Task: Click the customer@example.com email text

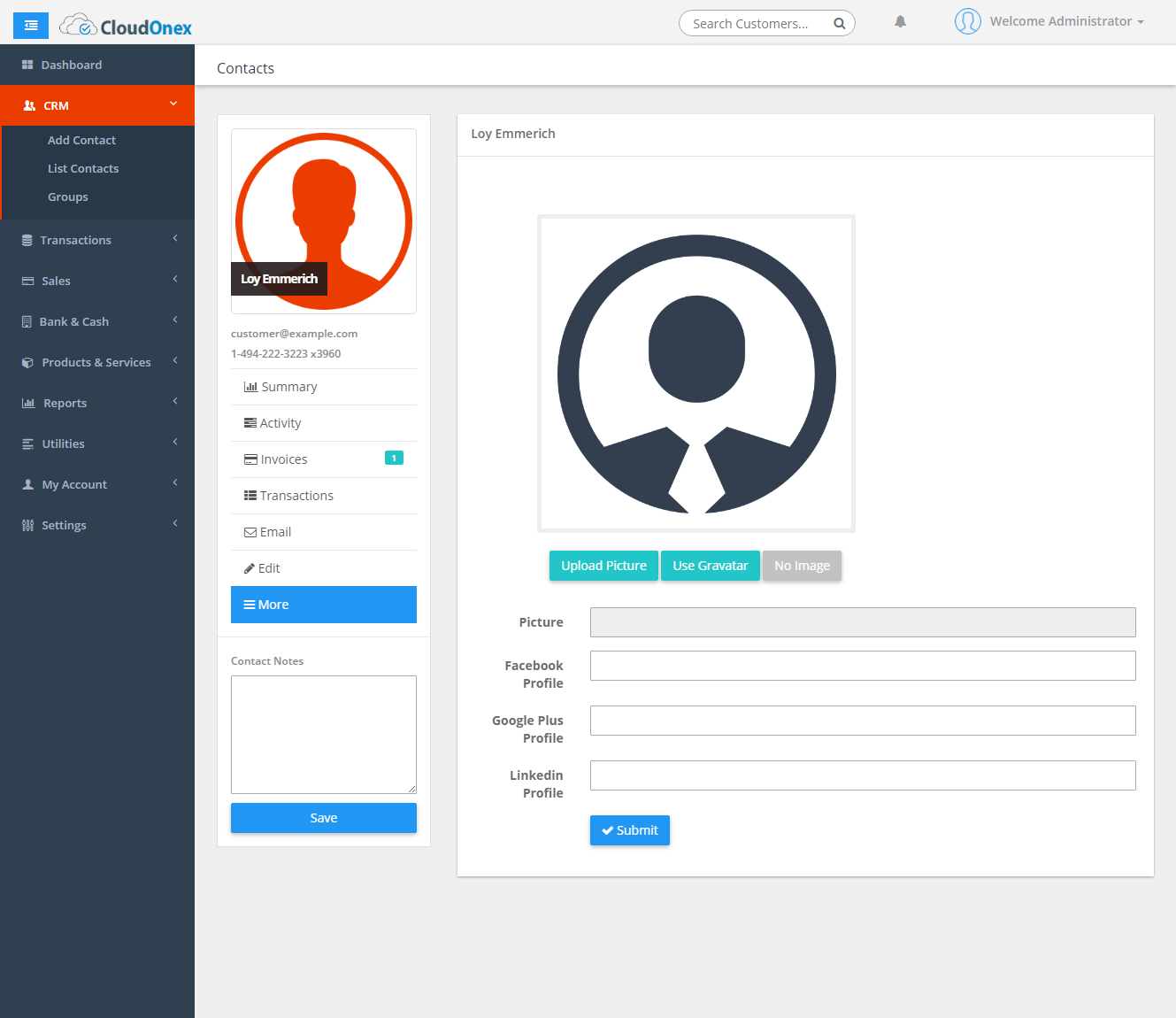Action: coord(295,334)
